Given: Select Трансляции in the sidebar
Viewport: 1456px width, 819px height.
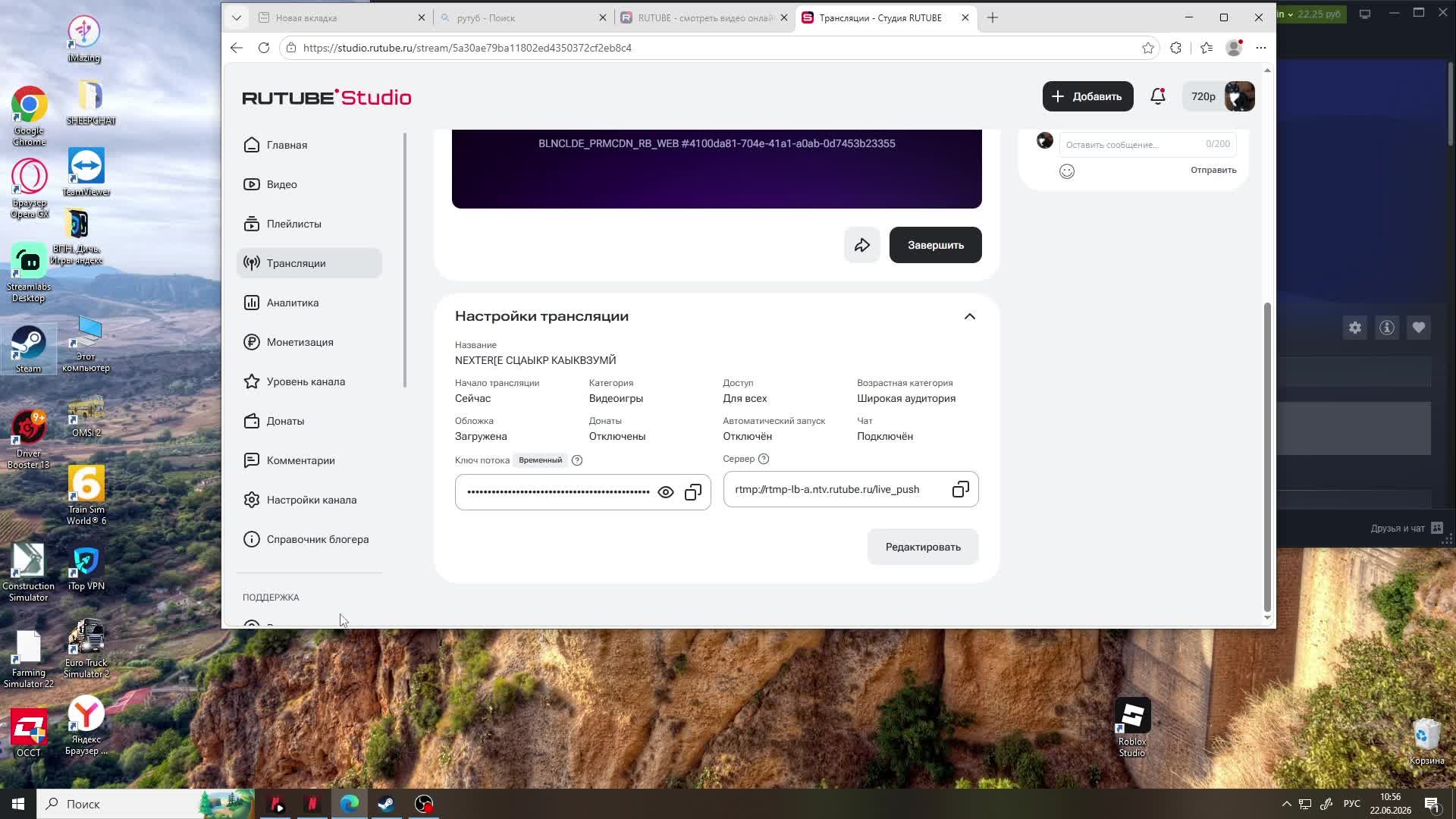Looking at the screenshot, I should 309,263.
